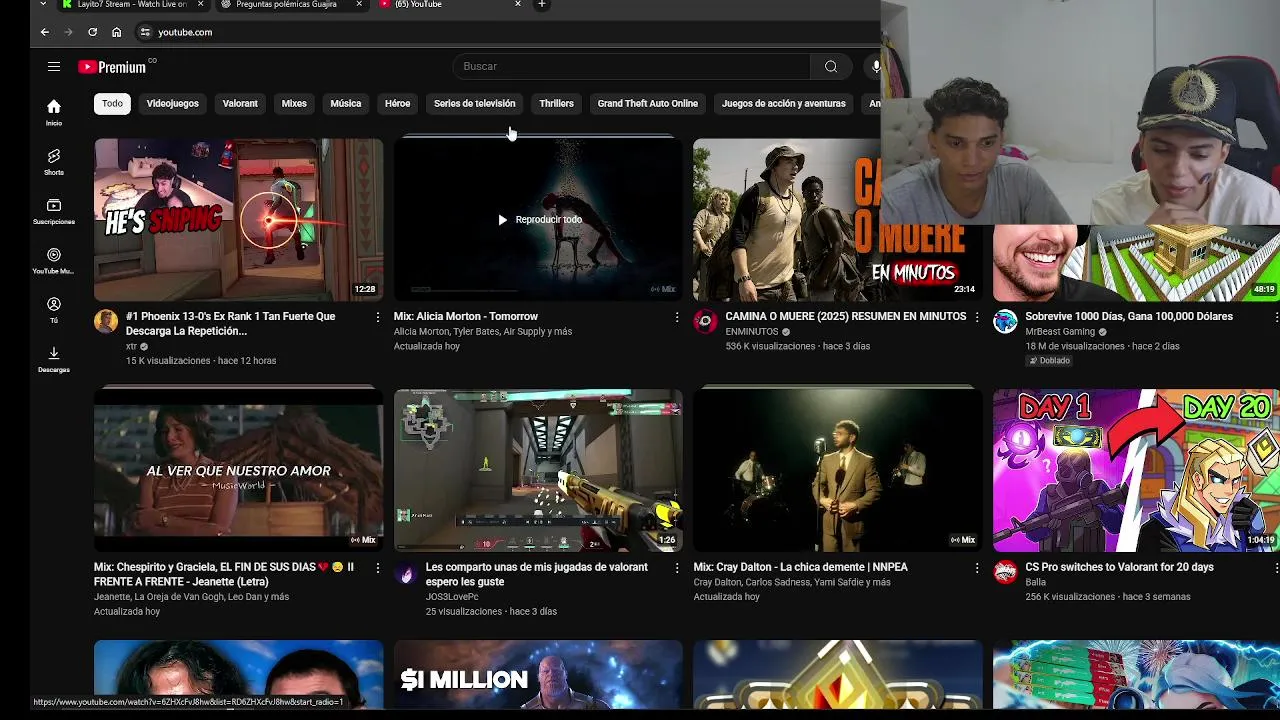Select the Héroe filter chip
This screenshot has width=1280, height=720.
point(398,103)
